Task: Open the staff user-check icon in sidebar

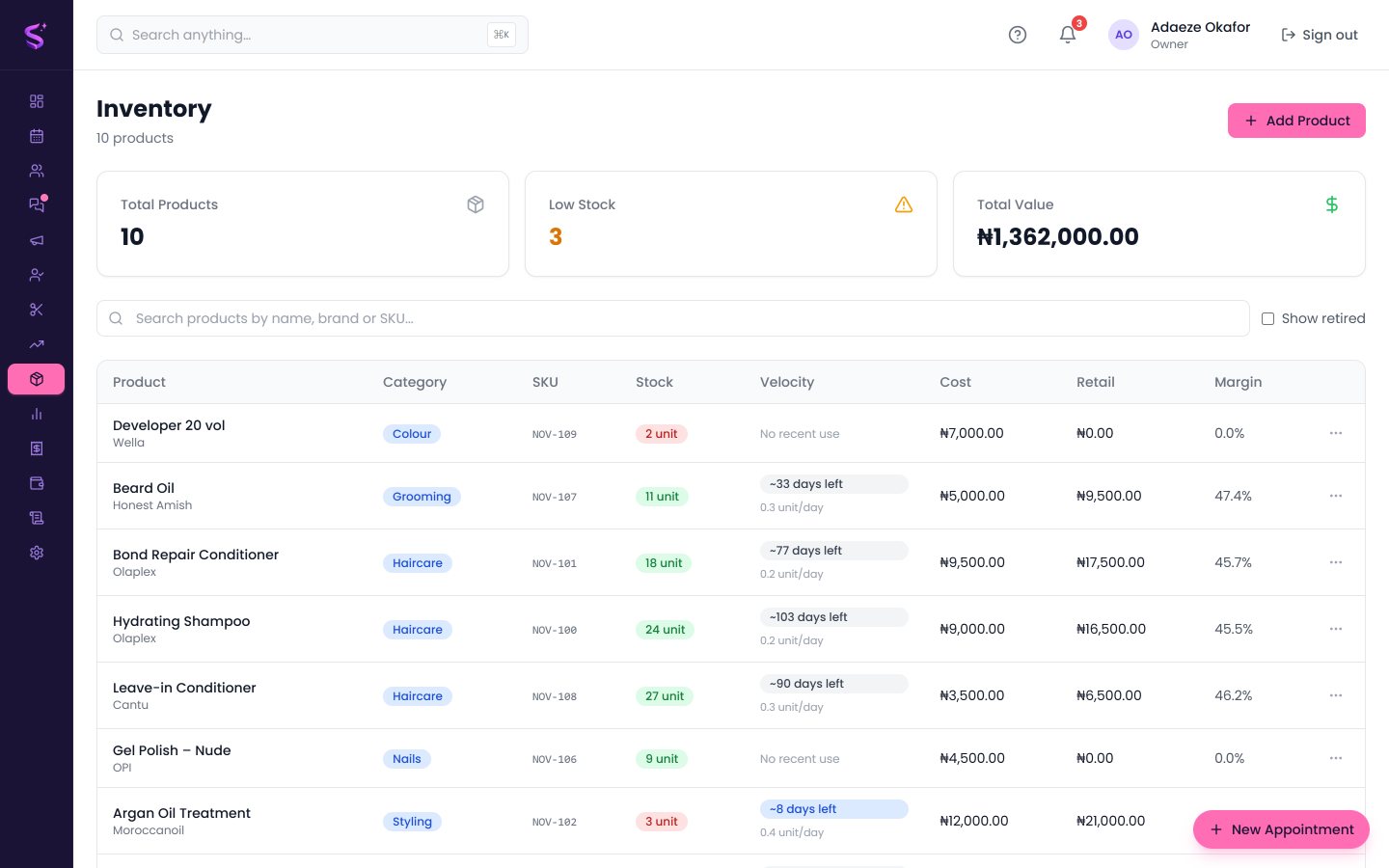Action: click(37, 275)
